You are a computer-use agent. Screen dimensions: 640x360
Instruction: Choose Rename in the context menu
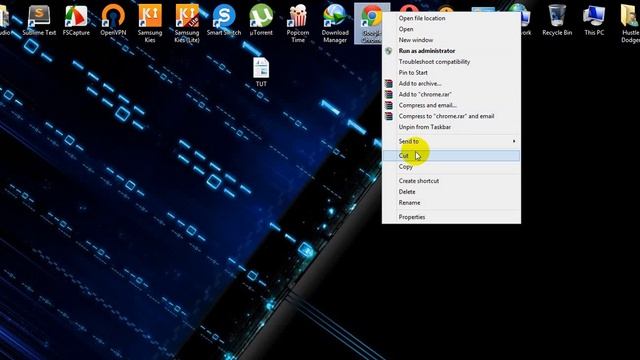click(x=451, y=202)
